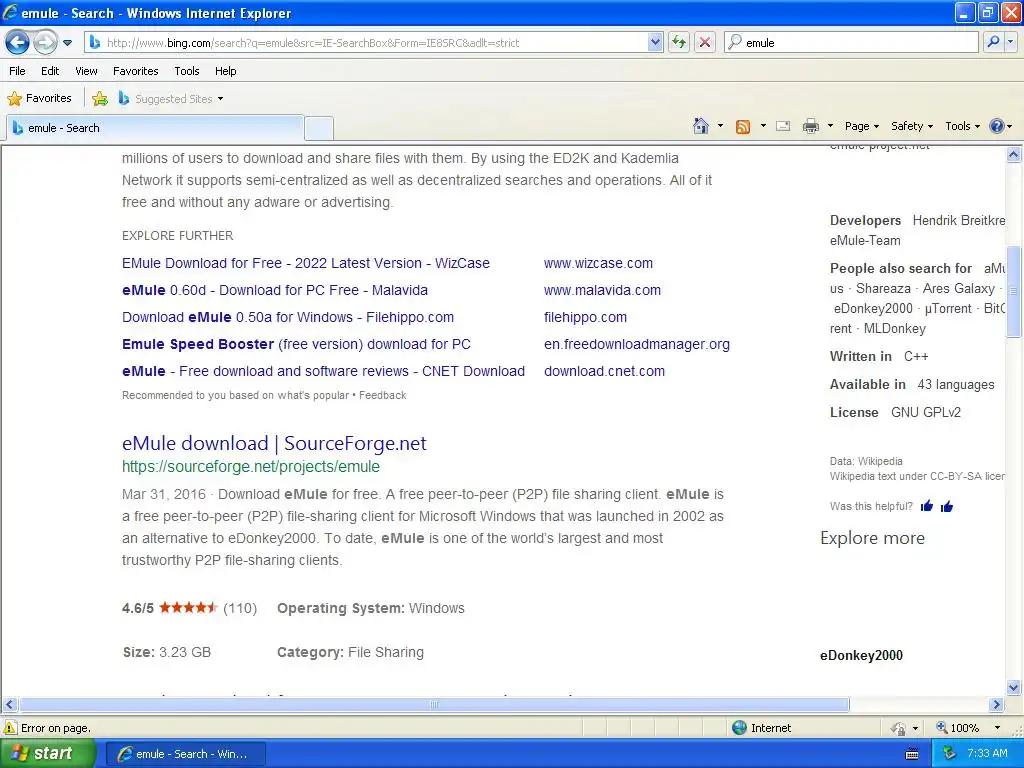Click the vertical scrollbar up arrow
The height and width of the screenshot is (768, 1024).
click(1014, 155)
